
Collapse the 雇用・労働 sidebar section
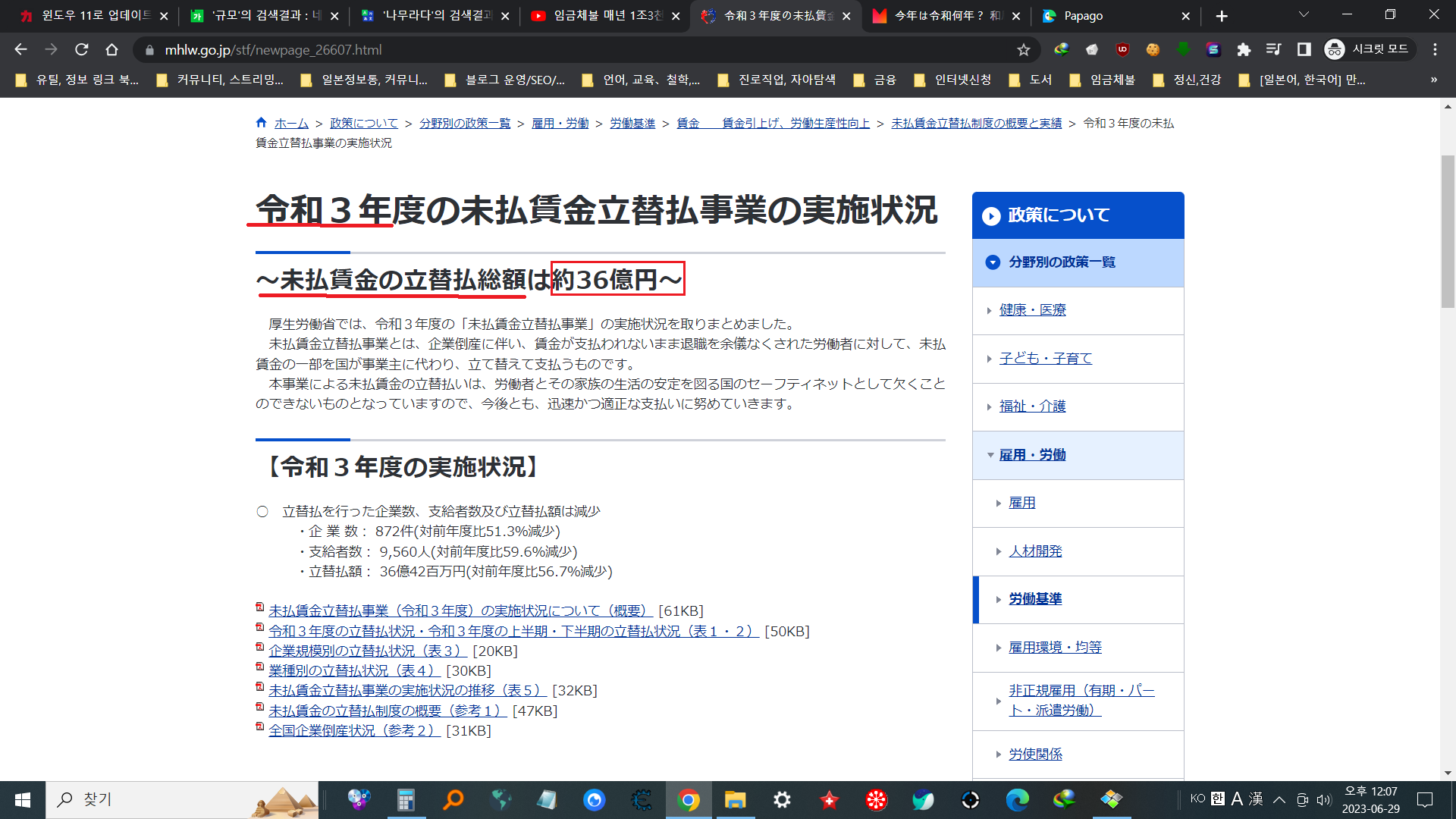tap(990, 455)
